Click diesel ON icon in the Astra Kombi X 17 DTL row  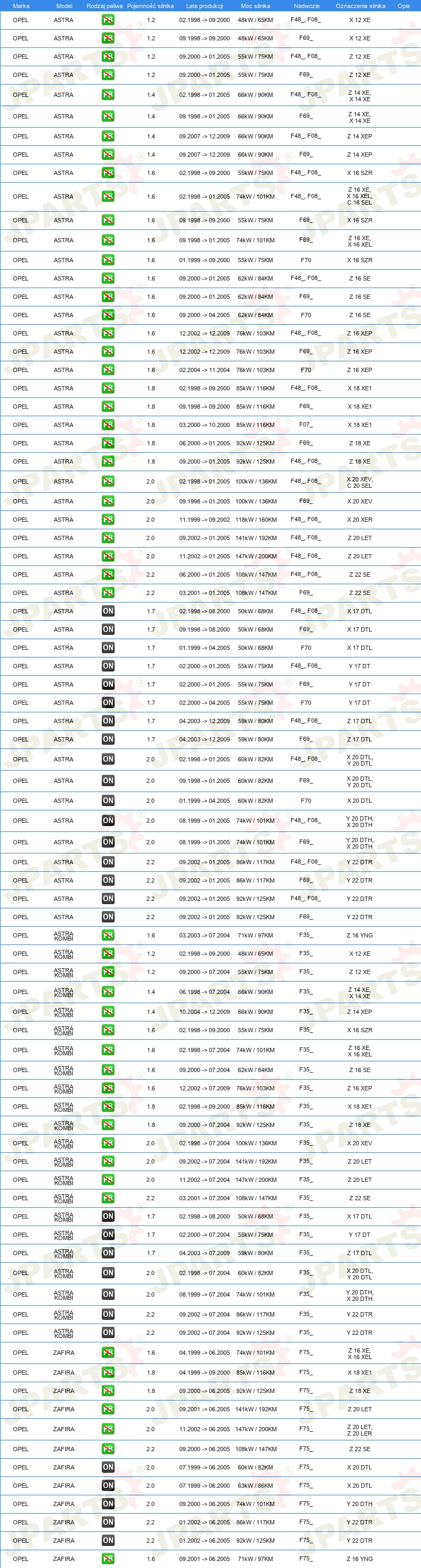[x=108, y=1216]
